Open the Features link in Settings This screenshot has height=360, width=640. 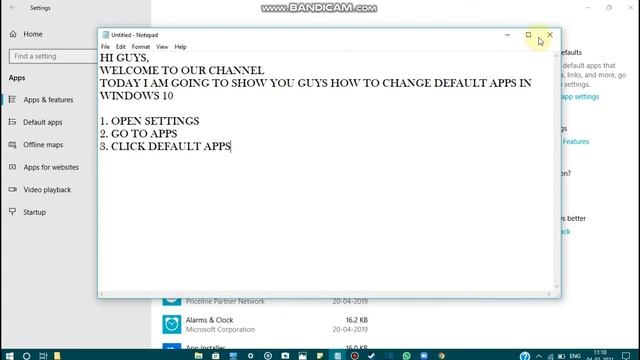(576, 142)
